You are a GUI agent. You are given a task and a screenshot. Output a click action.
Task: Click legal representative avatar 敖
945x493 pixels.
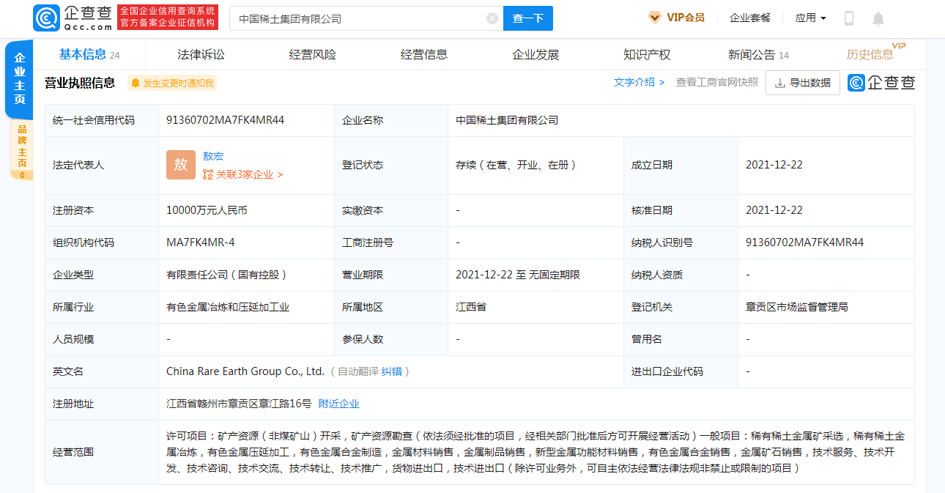[x=181, y=165]
